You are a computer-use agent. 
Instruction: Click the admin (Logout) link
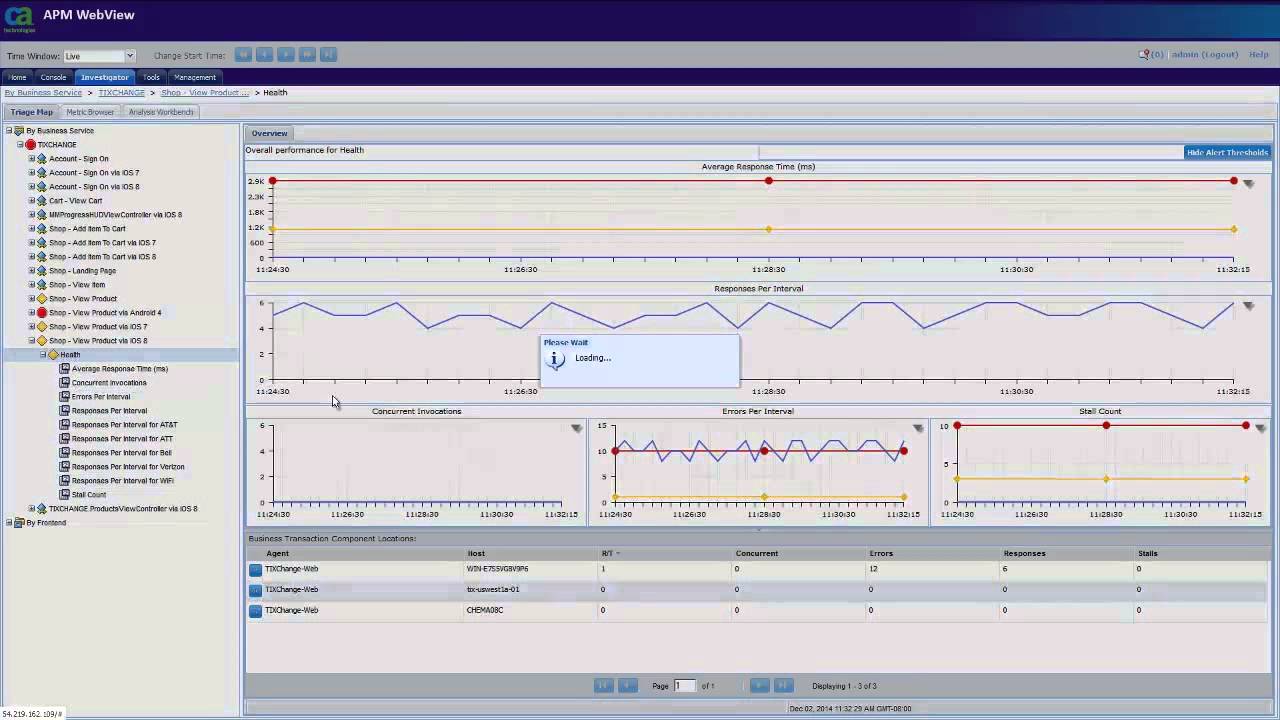pos(1205,55)
